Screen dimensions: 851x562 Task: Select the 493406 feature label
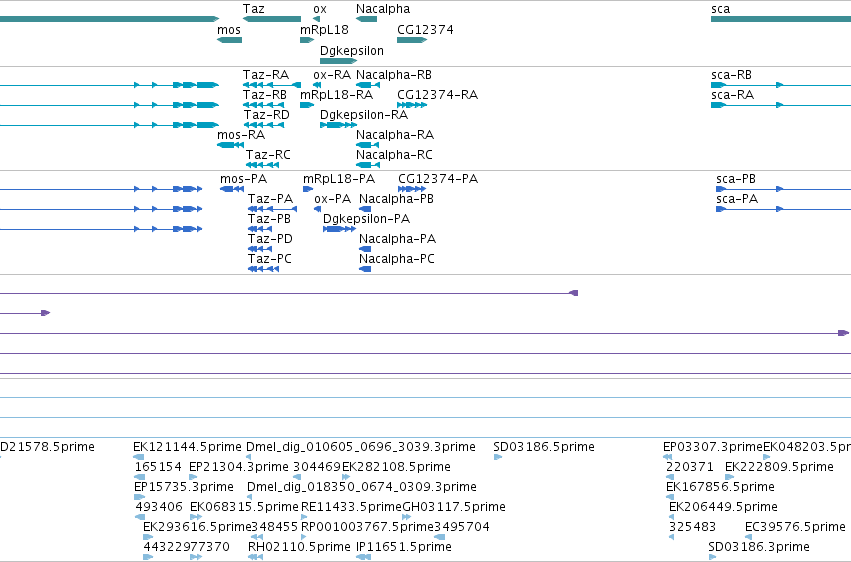(x=159, y=507)
